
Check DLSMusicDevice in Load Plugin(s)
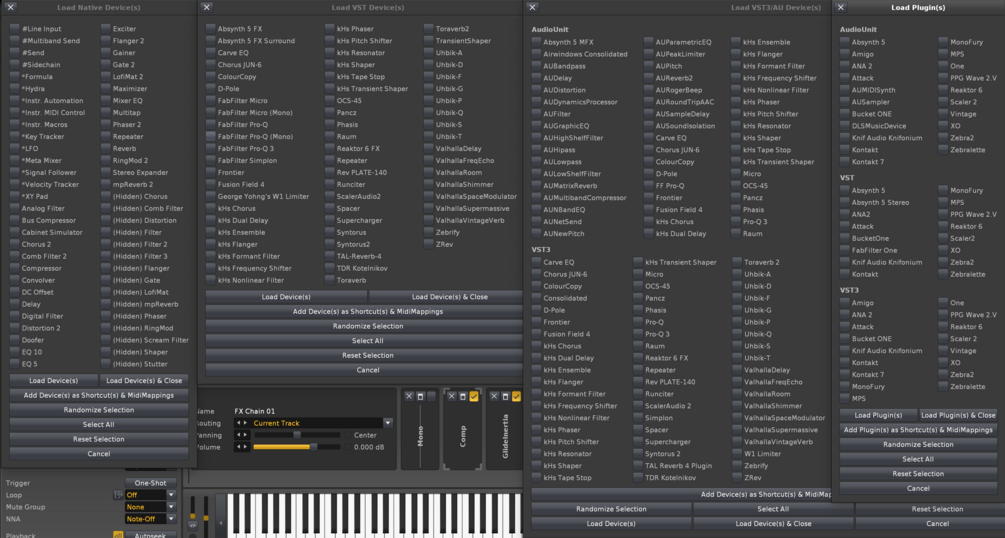pos(845,126)
